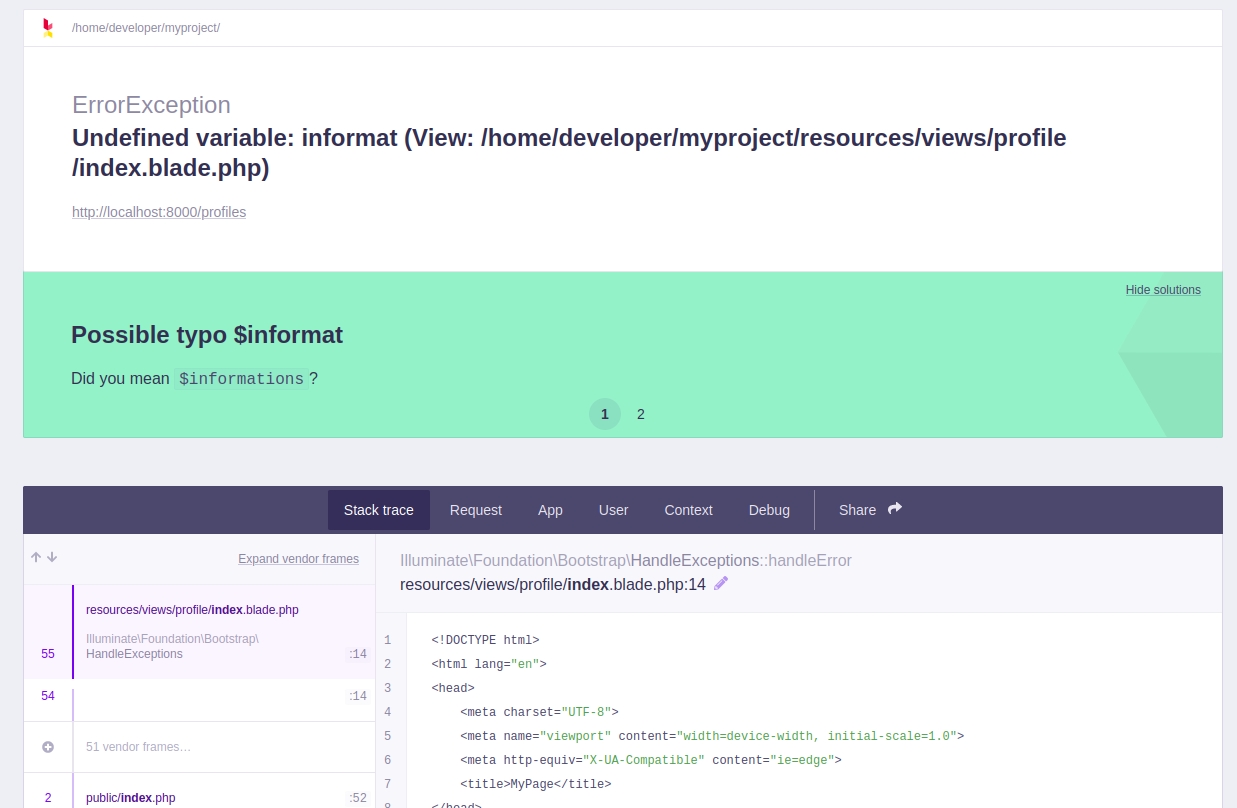Select the public/index.php frame
This screenshot has height=808, width=1237.
130,798
